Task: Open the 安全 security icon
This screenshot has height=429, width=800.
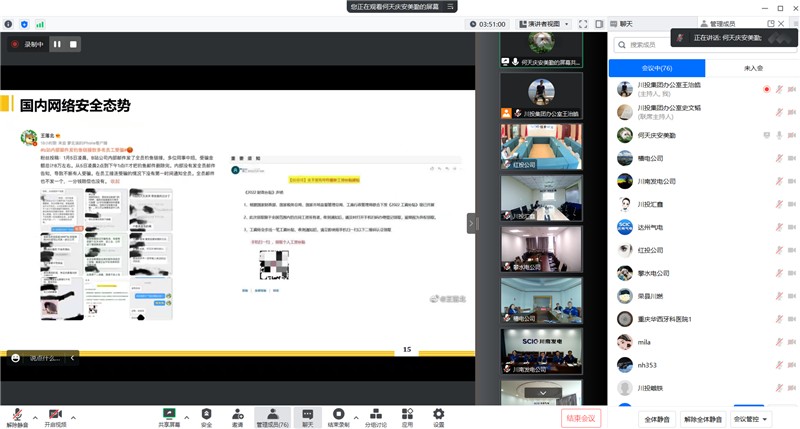Action: (206, 413)
